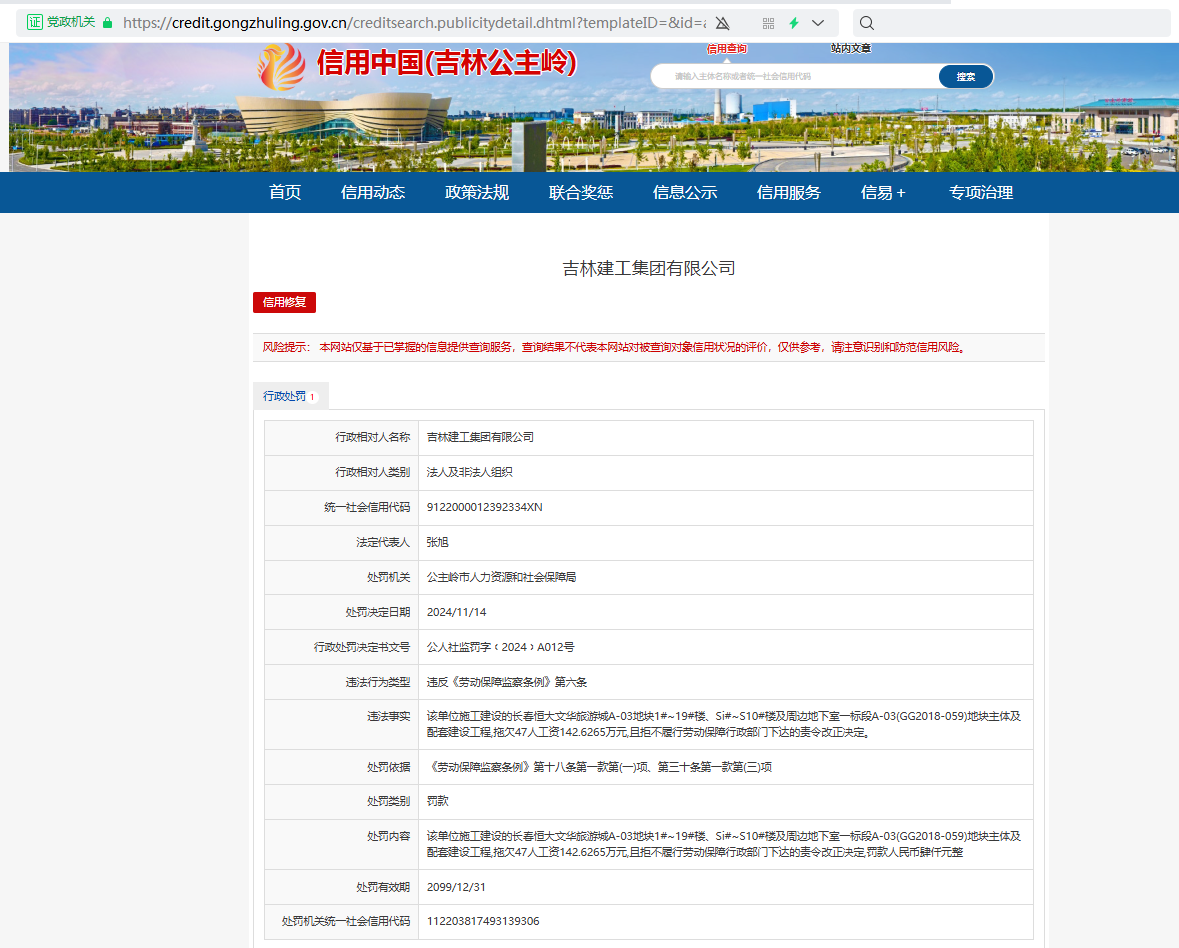Image resolution: width=1179 pixels, height=948 pixels.
Task: Expand the address bar dropdown chevron
Action: (x=818, y=23)
